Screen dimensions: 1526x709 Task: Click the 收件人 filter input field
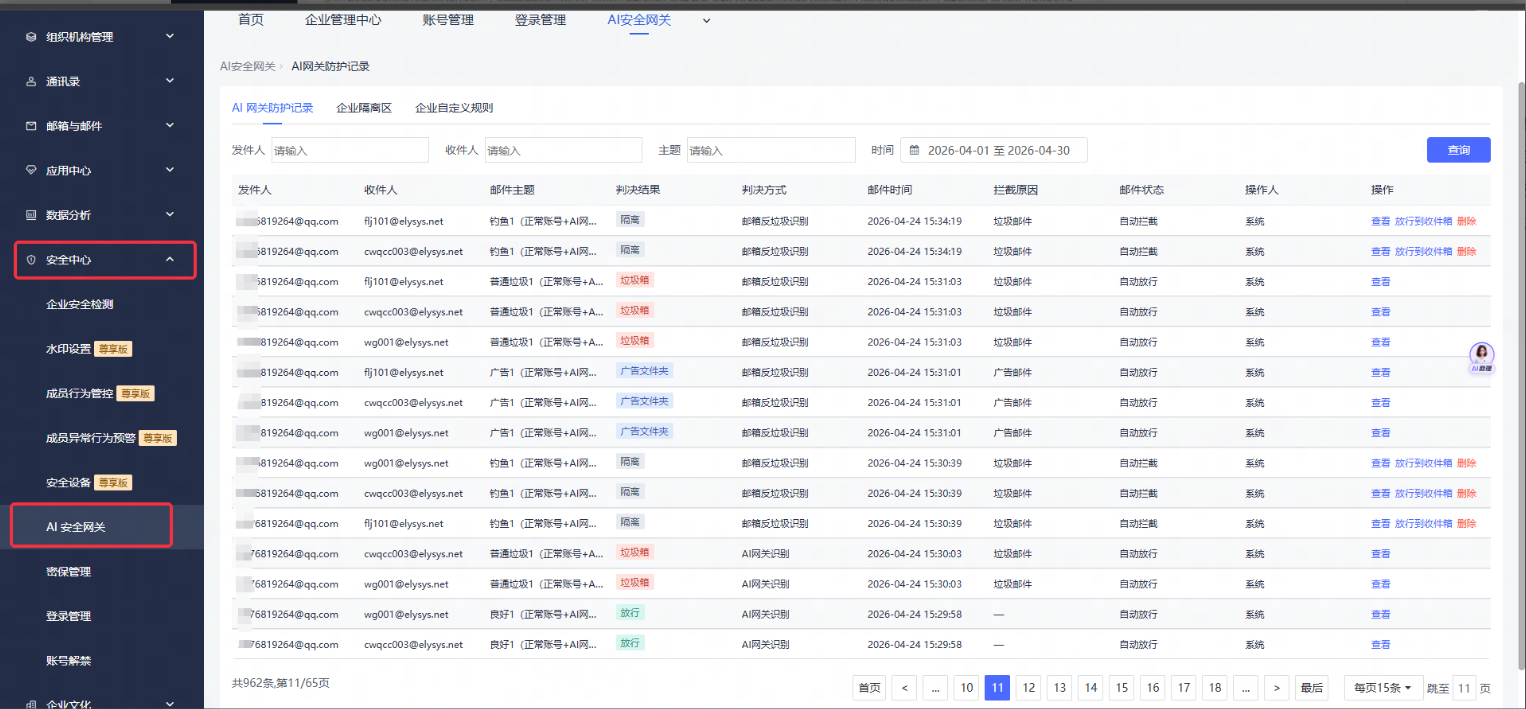click(x=563, y=150)
